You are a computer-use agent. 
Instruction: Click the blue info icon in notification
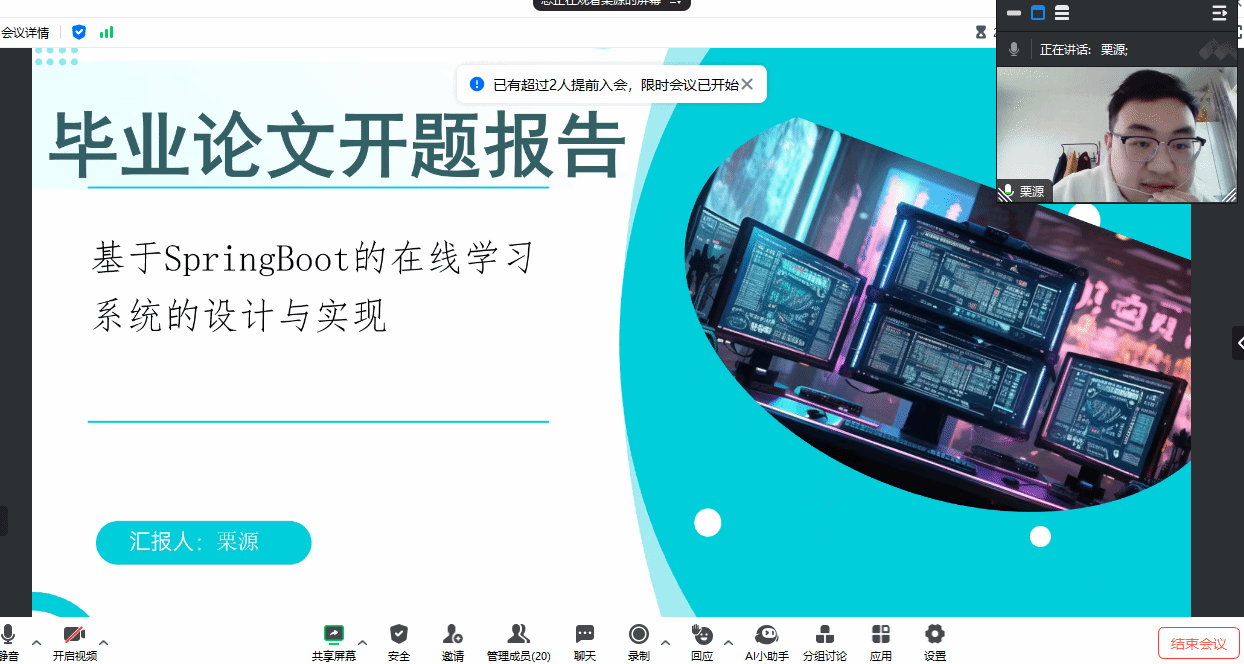click(477, 84)
